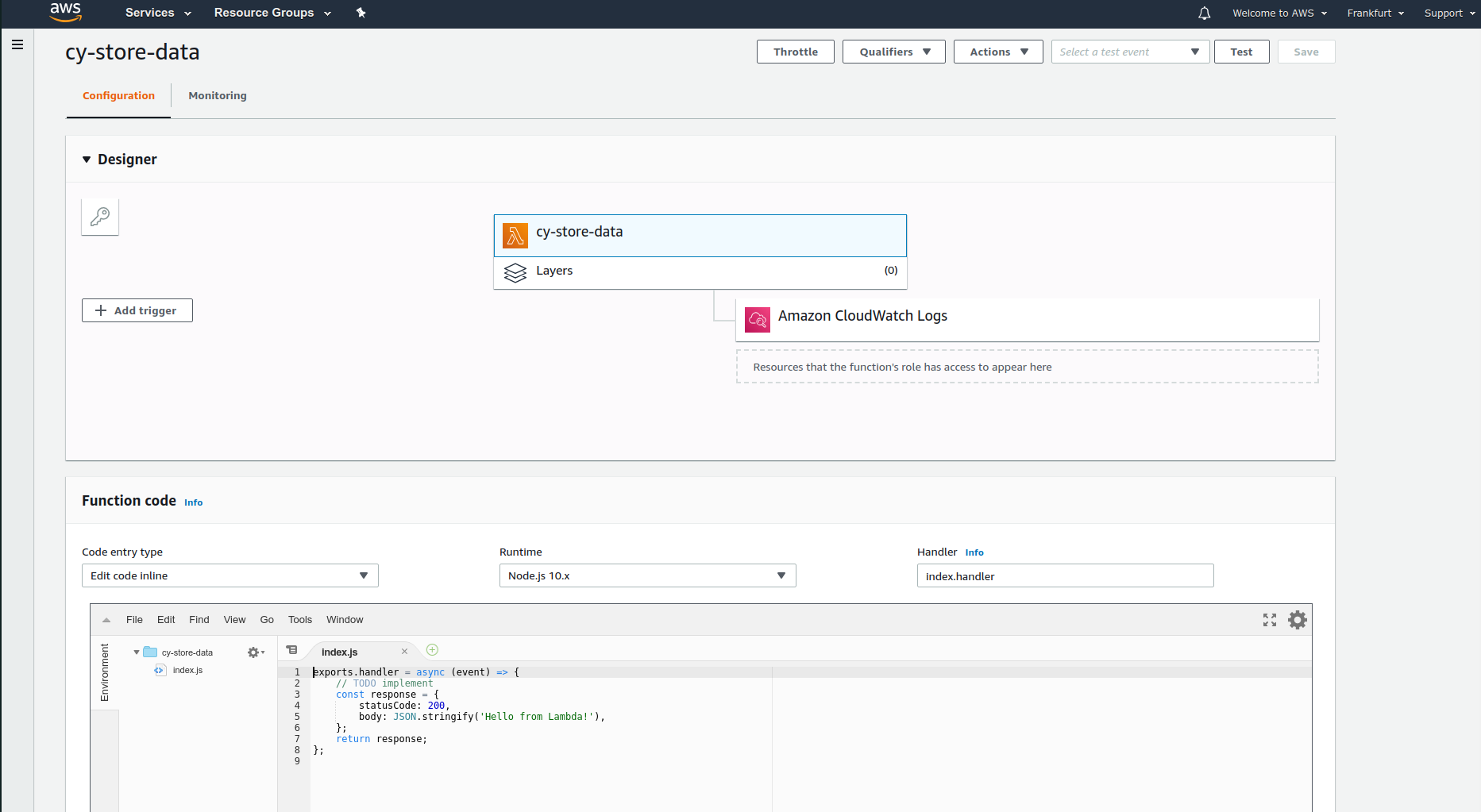Select Amazon CloudWatch Logs resource
This screenshot has height=812, width=1481.
1028,320
